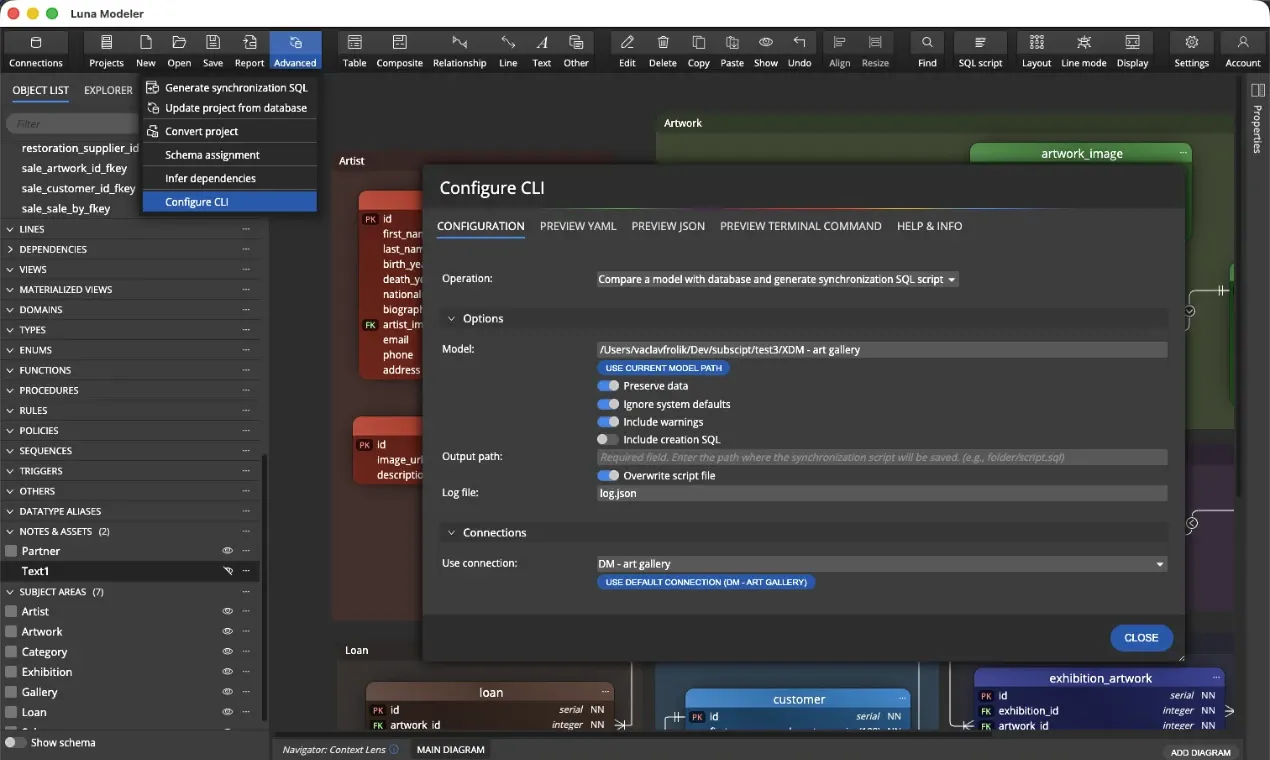Toggle Overwrite script file switch
This screenshot has height=760, width=1270.
608,476
